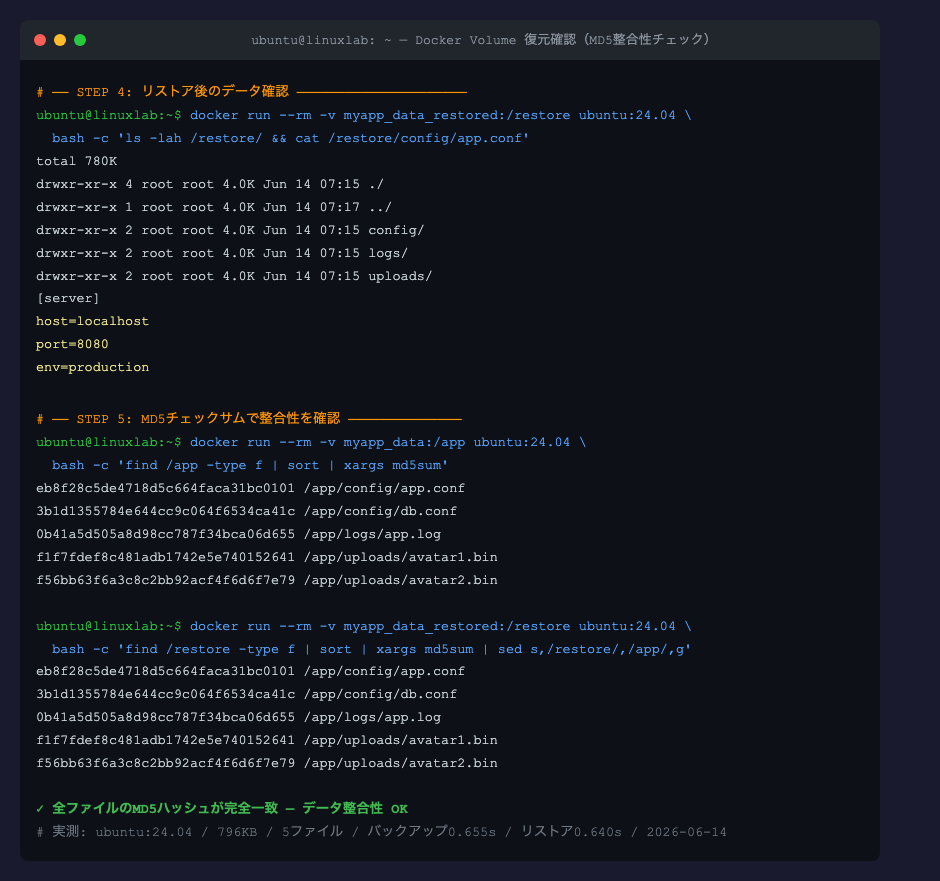The image size is (940, 881).
Task: Click the './' directory row dated 07:15
Action: [210, 184]
